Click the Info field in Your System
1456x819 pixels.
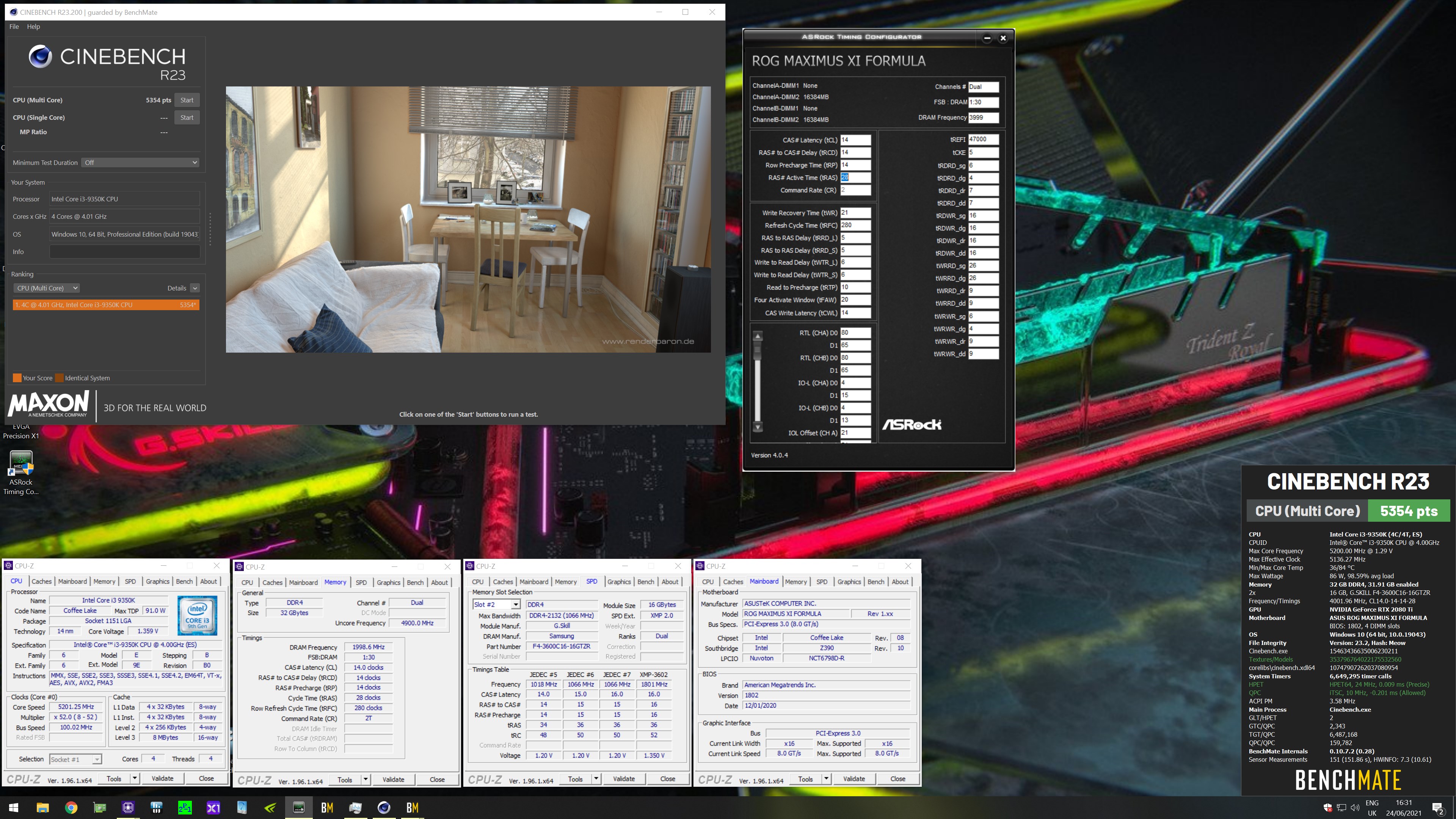pos(124,251)
